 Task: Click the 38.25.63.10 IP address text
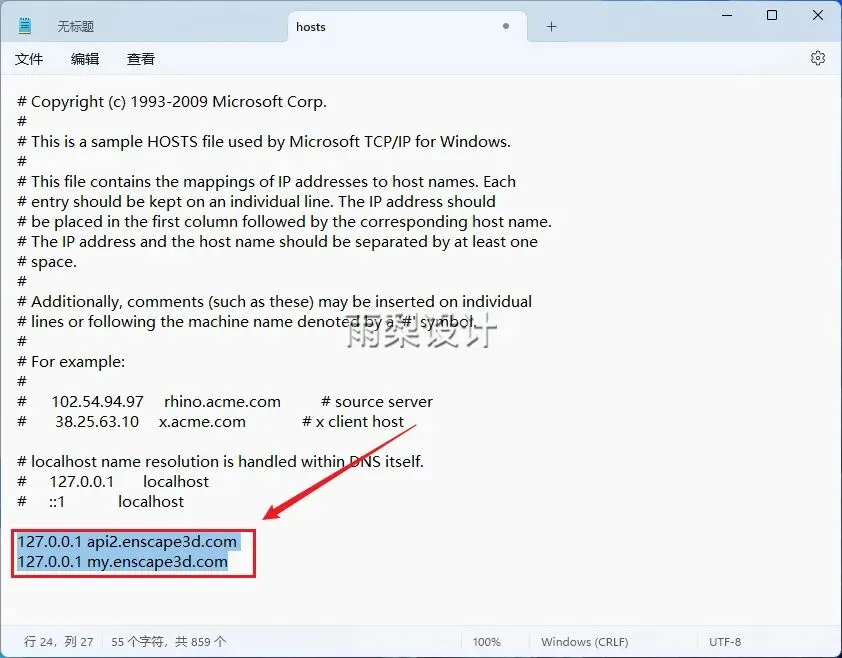pyautogui.click(x=97, y=422)
